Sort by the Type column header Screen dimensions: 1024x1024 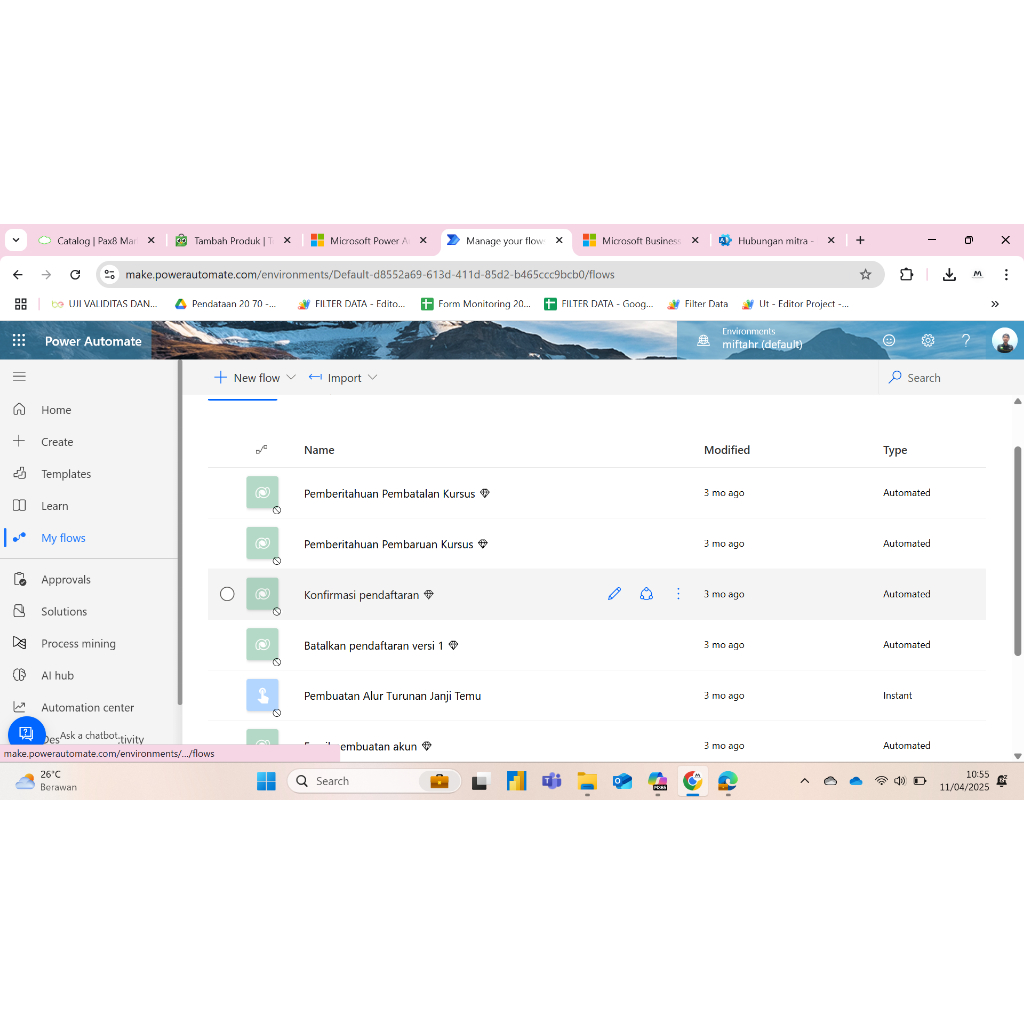tap(895, 450)
